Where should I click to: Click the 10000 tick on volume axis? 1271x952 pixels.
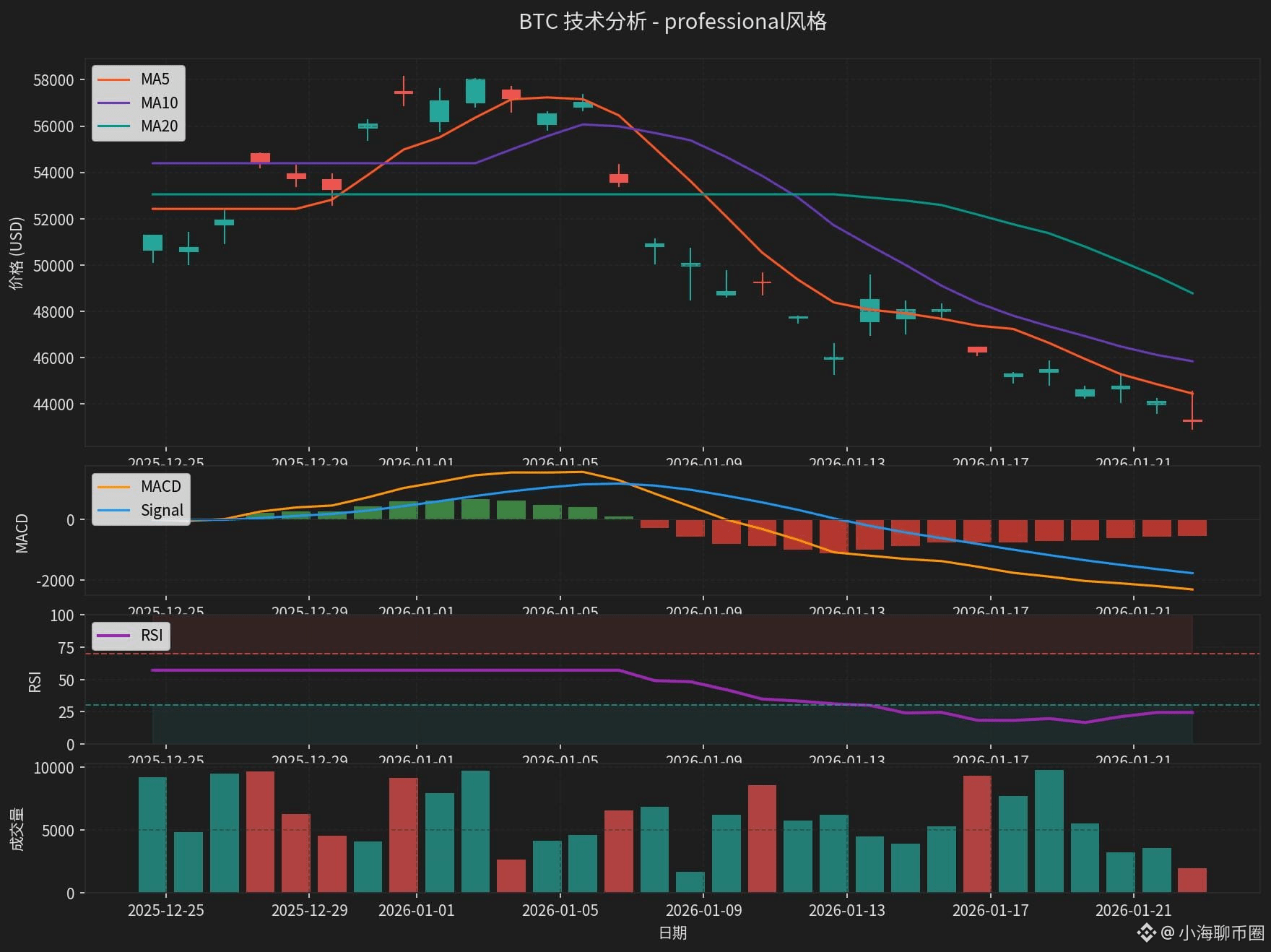tap(53, 768)
